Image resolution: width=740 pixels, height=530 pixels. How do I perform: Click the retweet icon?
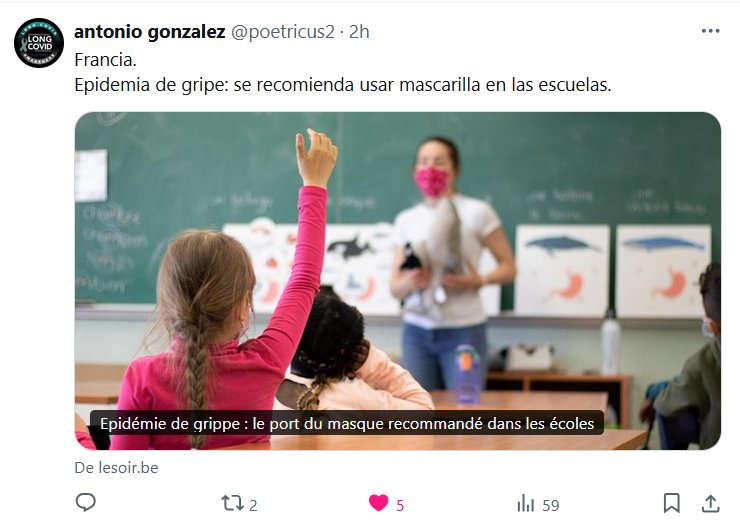coord(233,503)
